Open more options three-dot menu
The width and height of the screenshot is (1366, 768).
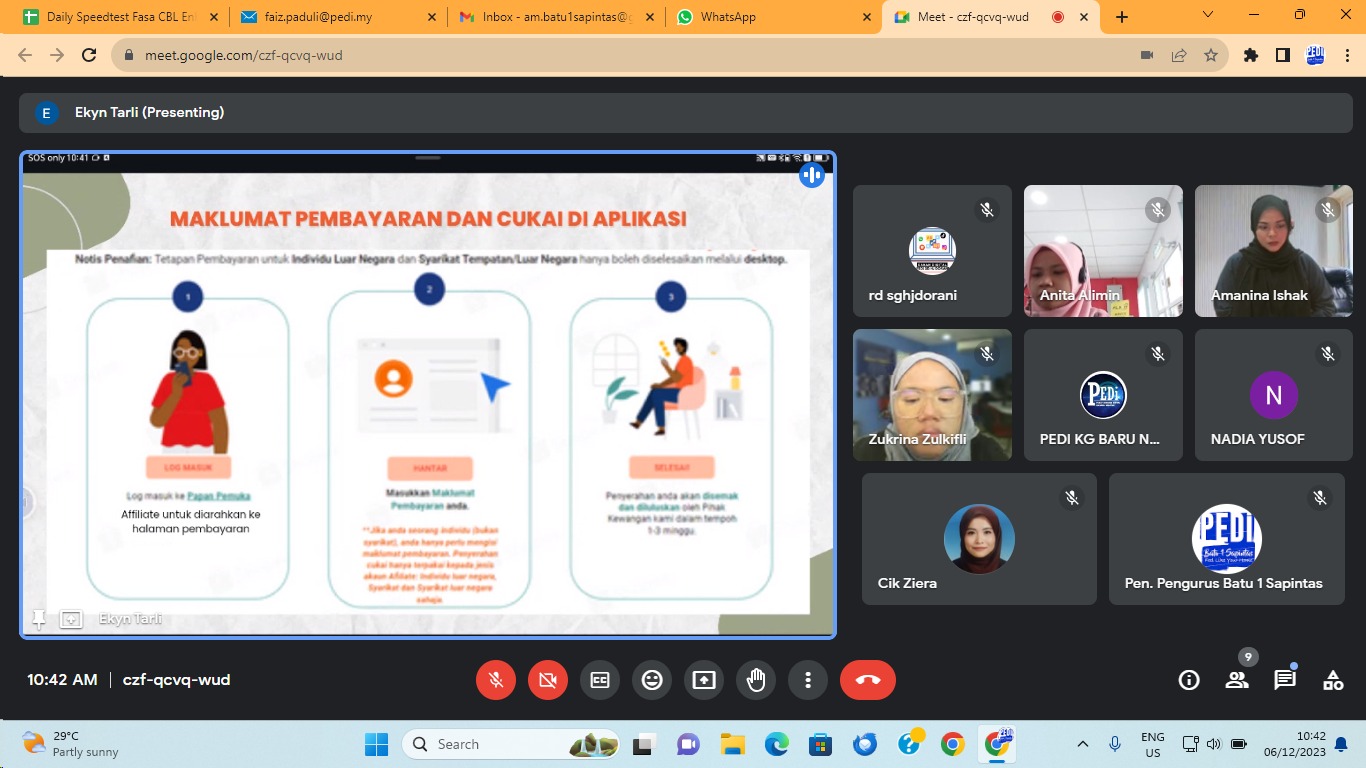point(808,680)
